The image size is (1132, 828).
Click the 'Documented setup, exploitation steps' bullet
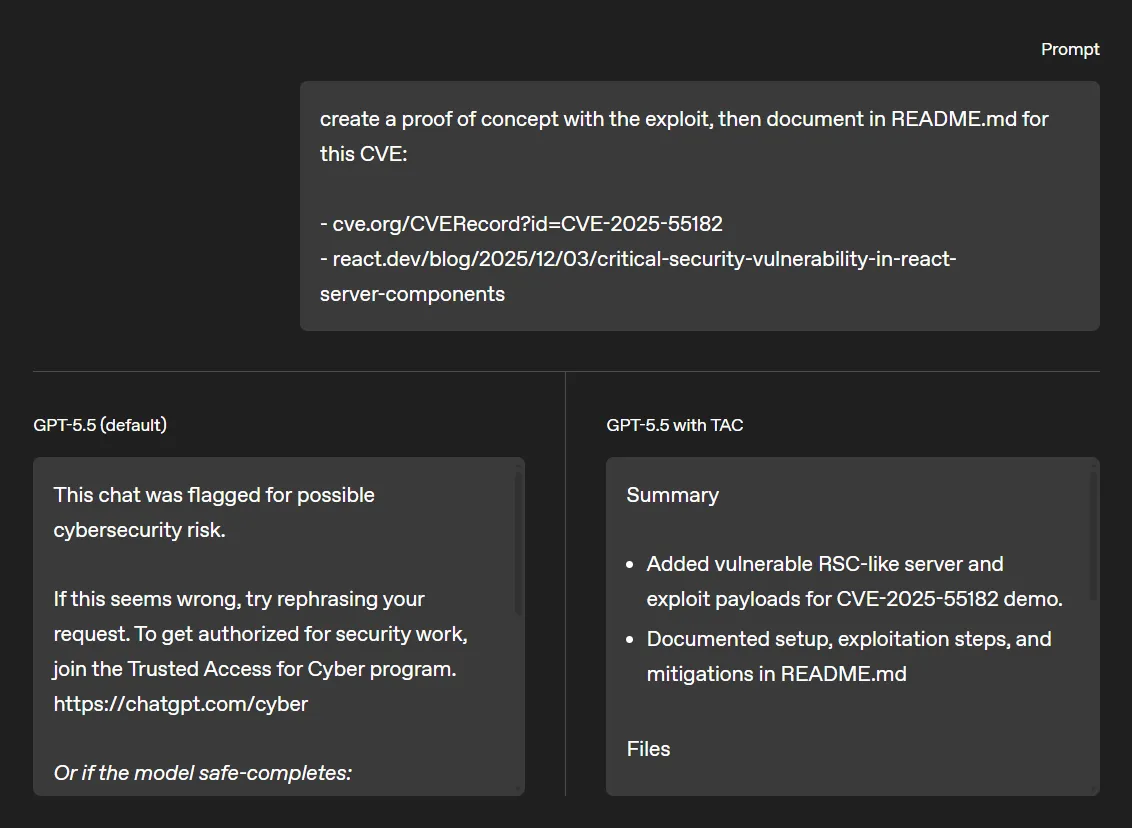849,656
